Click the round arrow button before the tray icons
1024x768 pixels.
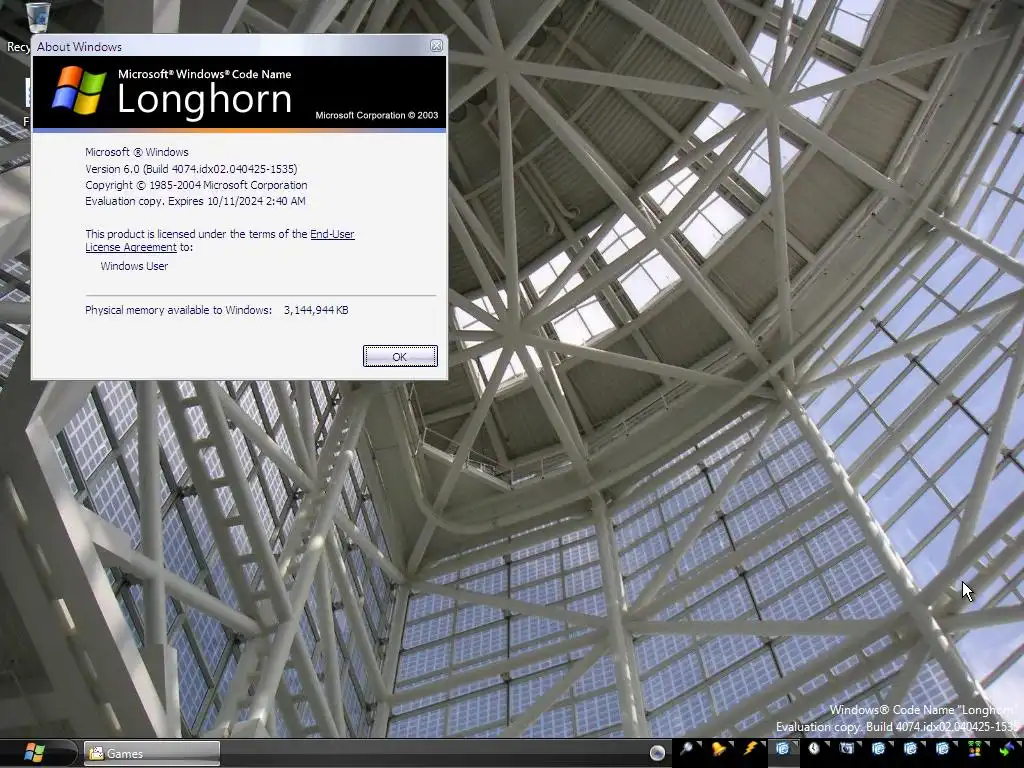click(657, 752)
